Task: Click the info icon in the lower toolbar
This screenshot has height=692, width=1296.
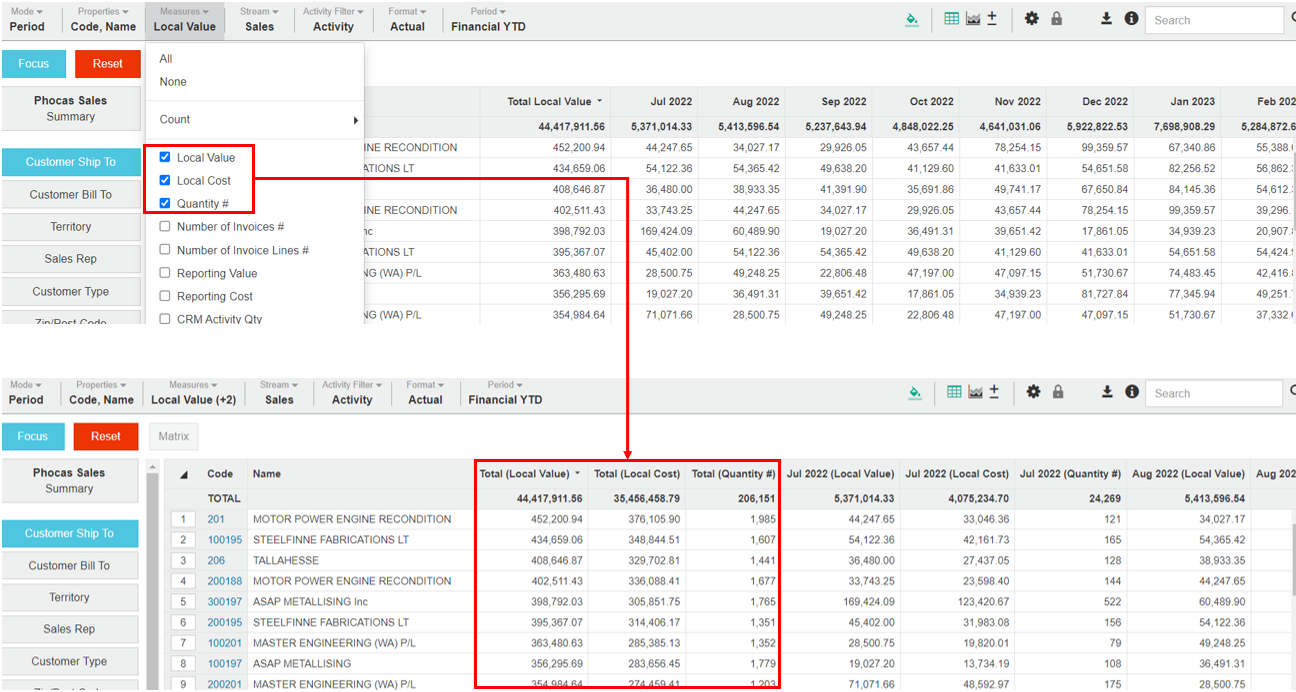Action: point(1132,392)
